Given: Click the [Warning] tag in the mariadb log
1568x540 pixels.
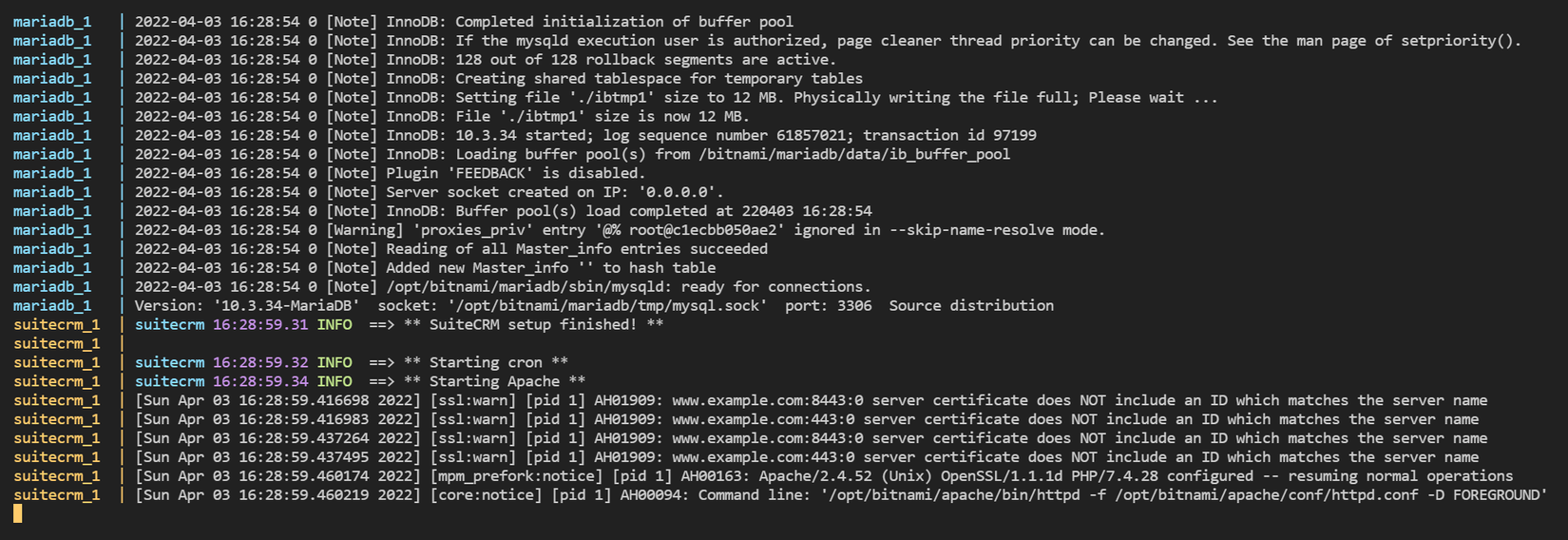Looking at the screenshot, I should pos(364,230).
